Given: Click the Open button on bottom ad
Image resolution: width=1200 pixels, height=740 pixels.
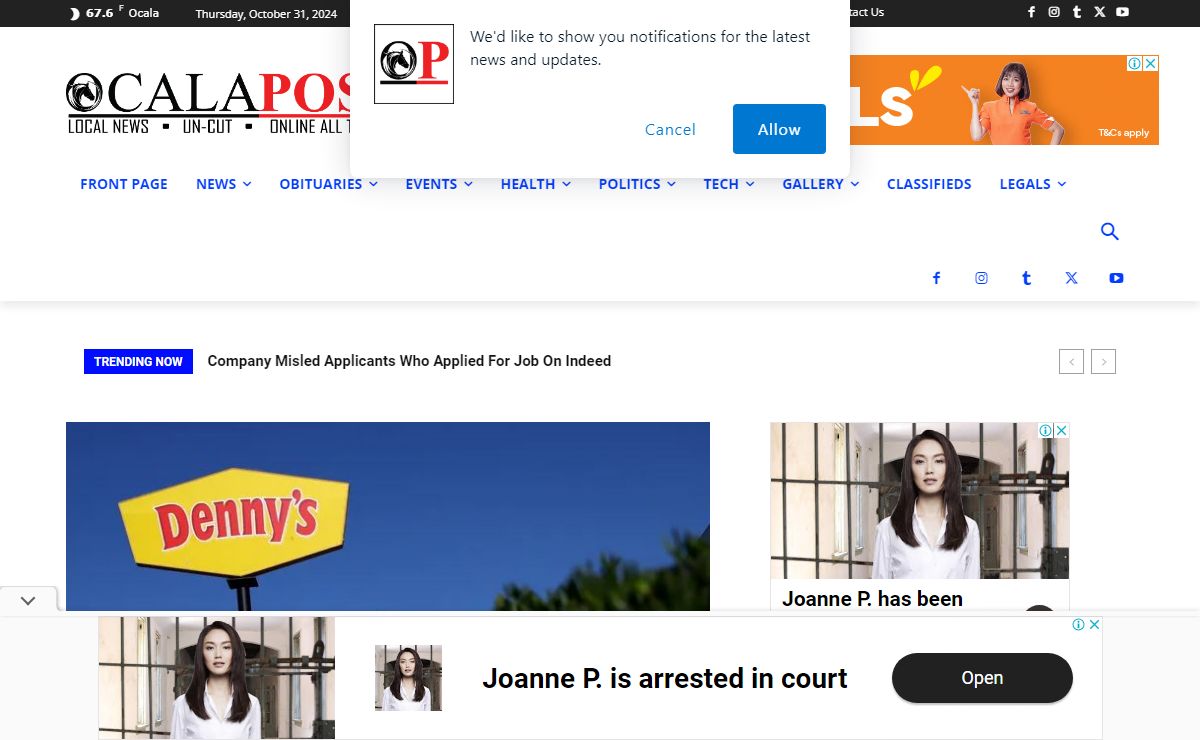Looking at the screenshot, I should [x=982, y=678].
